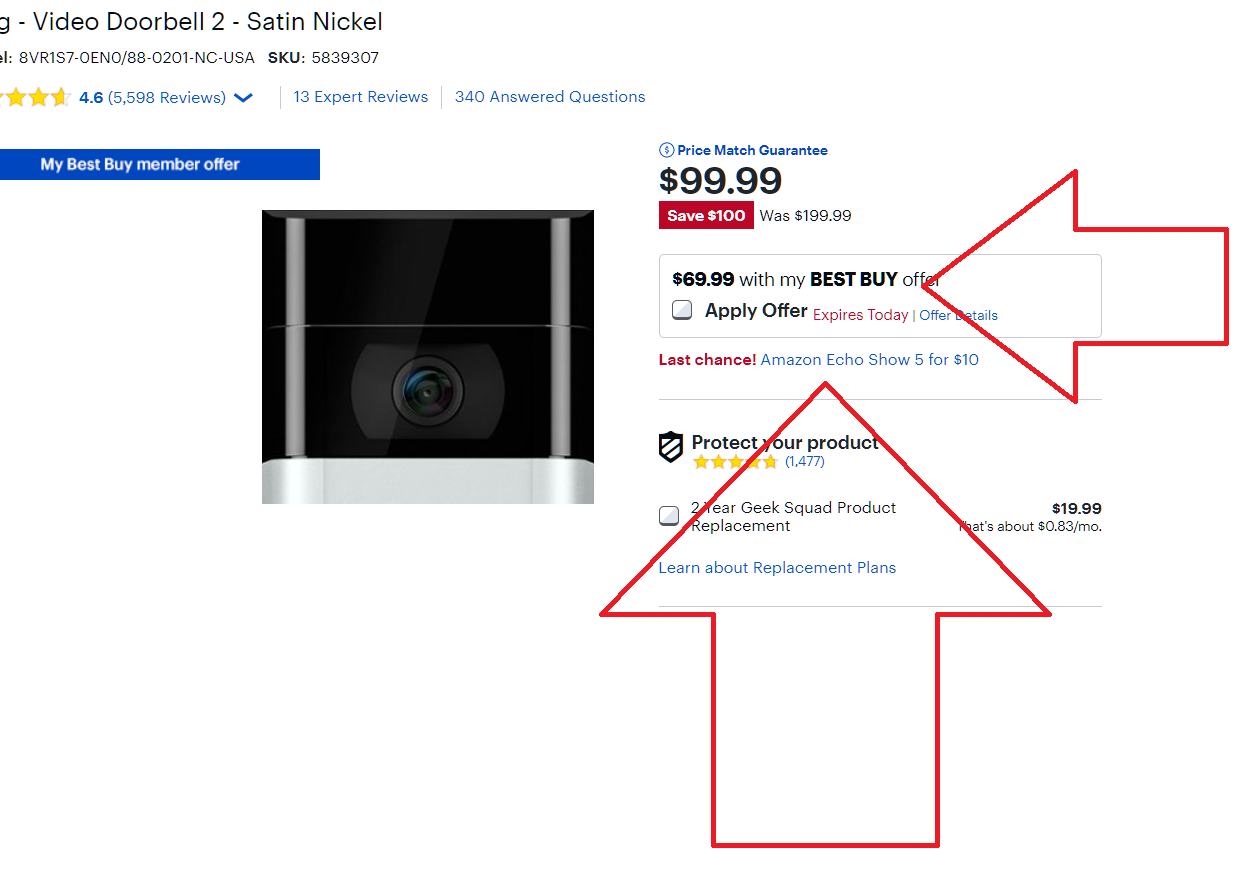Screen dimensions: 1237x873
Task: Click the Price Match Guarantee dollar icon
Action: [x=667, y=151]
